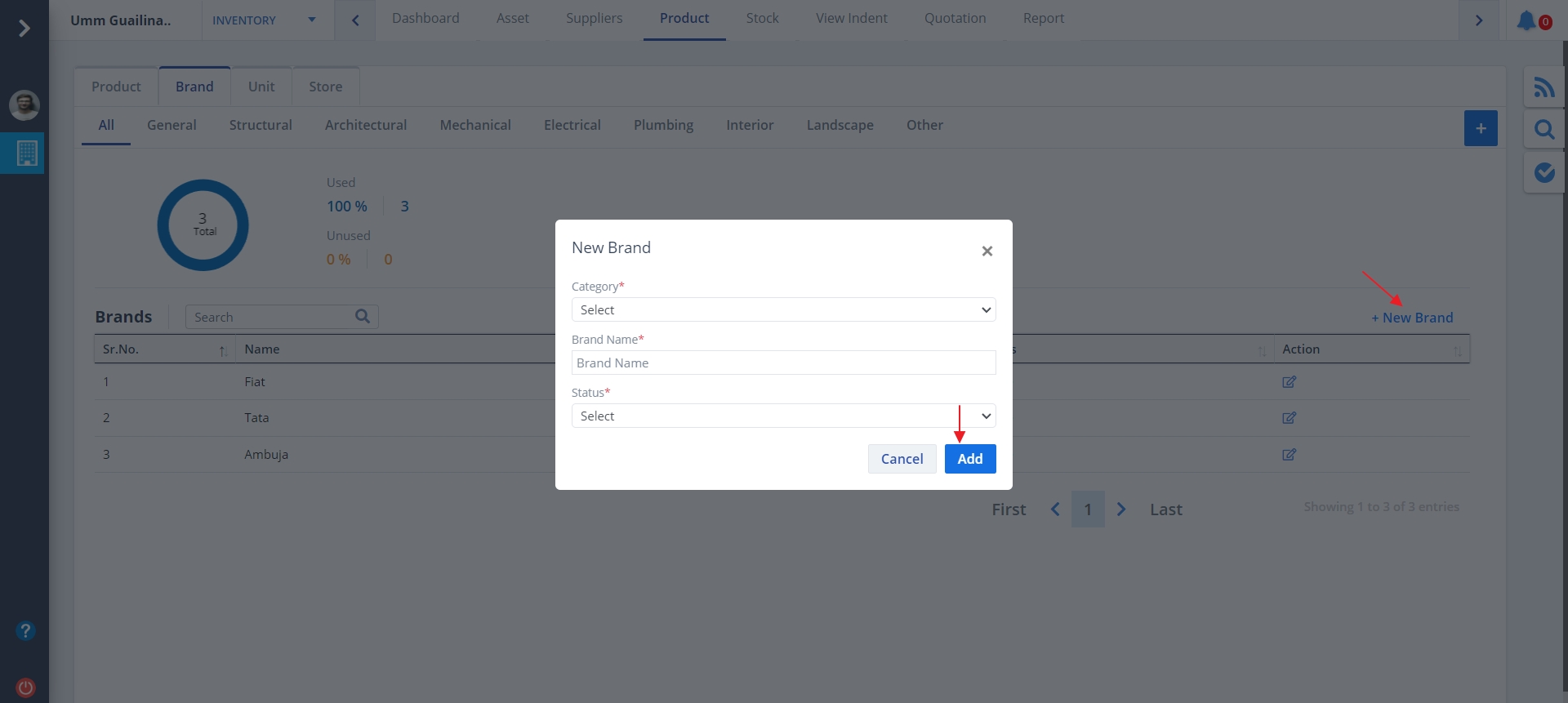
Task: Open the Status select dropdown
Action: tap(783, 416)
